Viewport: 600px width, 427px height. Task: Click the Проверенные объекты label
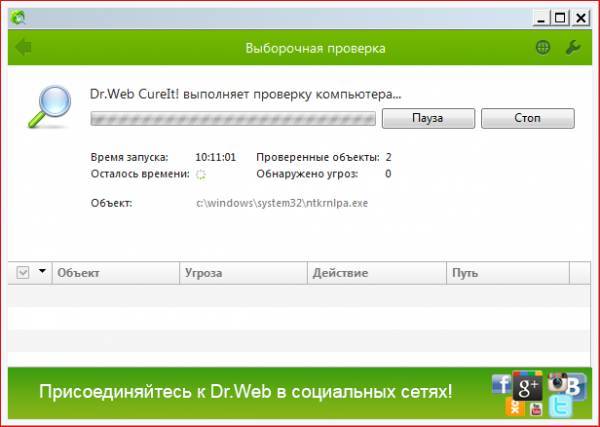tap(318, 157)
